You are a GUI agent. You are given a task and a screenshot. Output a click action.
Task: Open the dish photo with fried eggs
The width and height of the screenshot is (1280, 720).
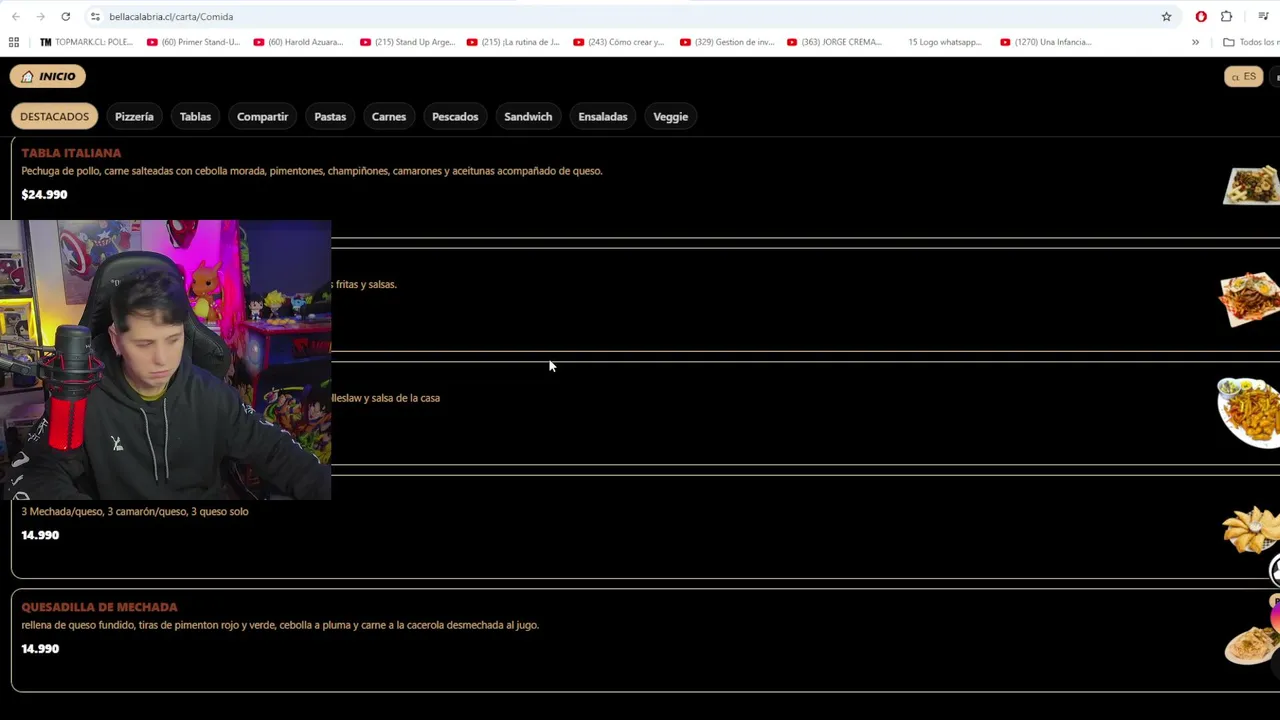point(1250,298)
